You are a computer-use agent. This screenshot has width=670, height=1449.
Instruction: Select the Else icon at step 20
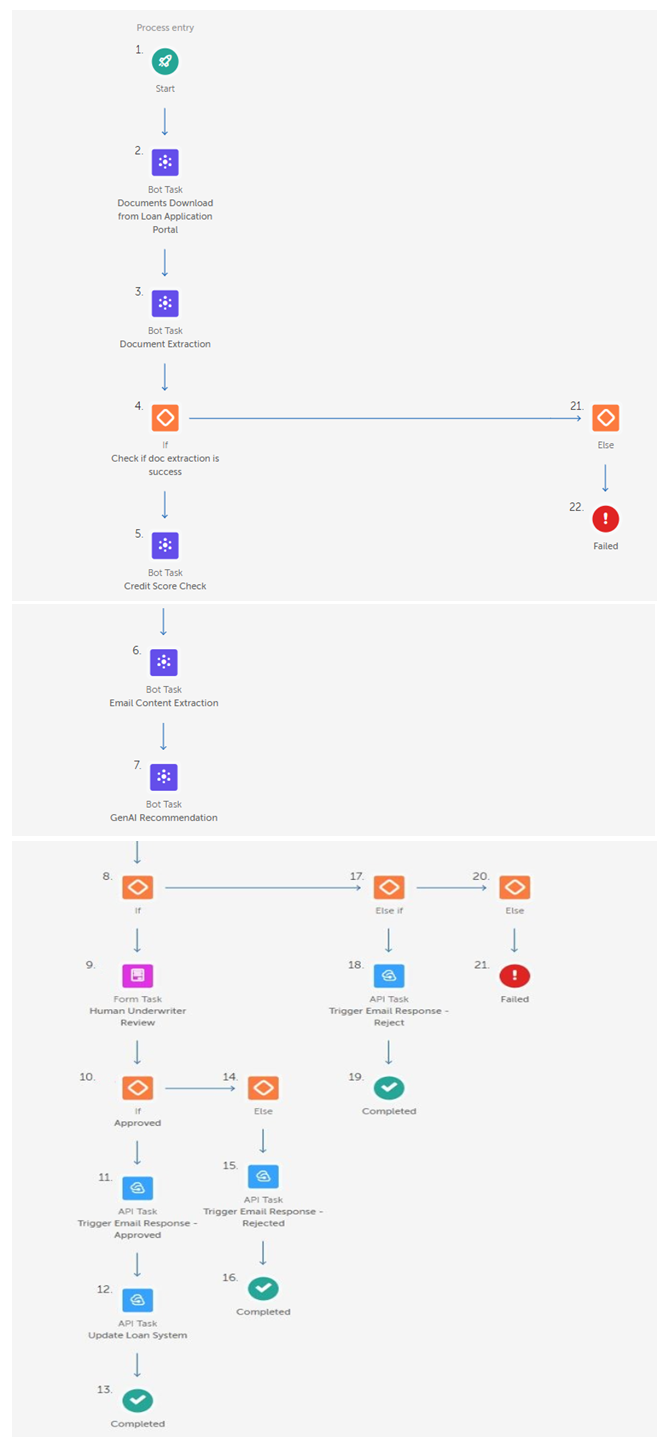(515, 887)
